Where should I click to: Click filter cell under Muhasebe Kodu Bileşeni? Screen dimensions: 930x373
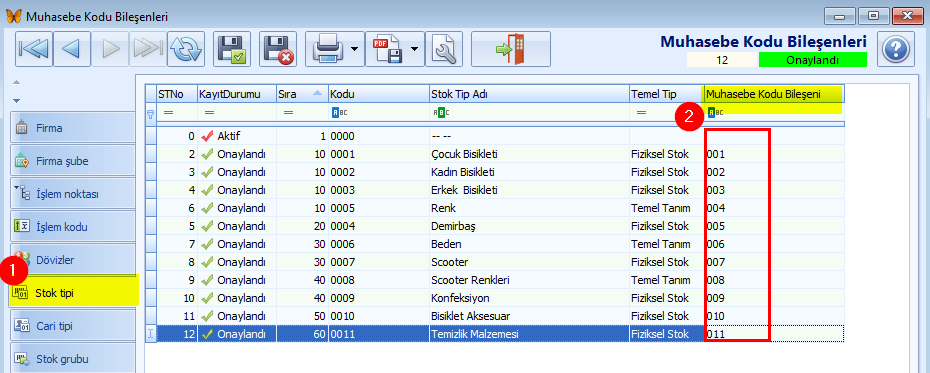coord(773,112)
